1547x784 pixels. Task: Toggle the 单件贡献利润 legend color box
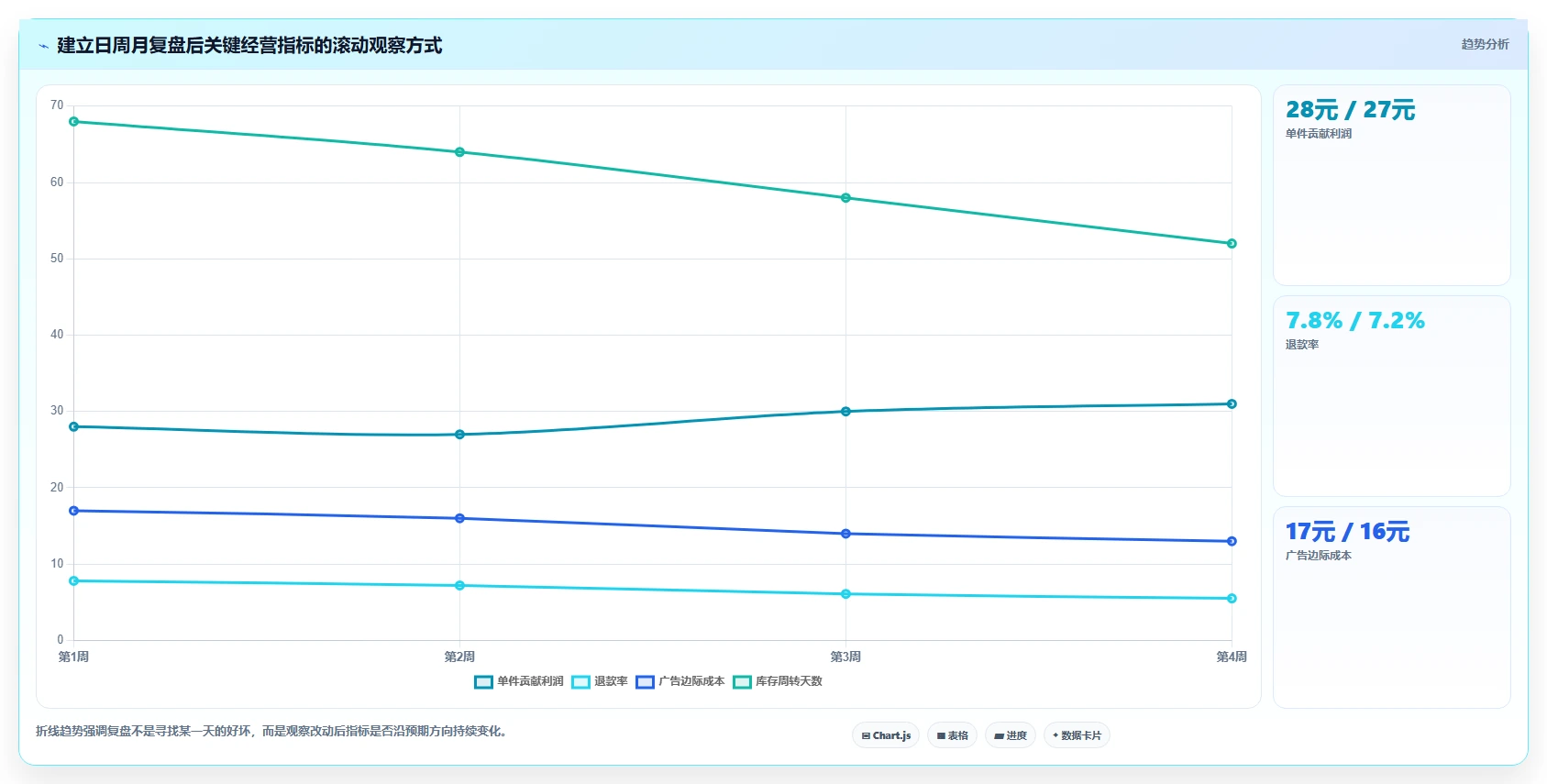[483, 681]
